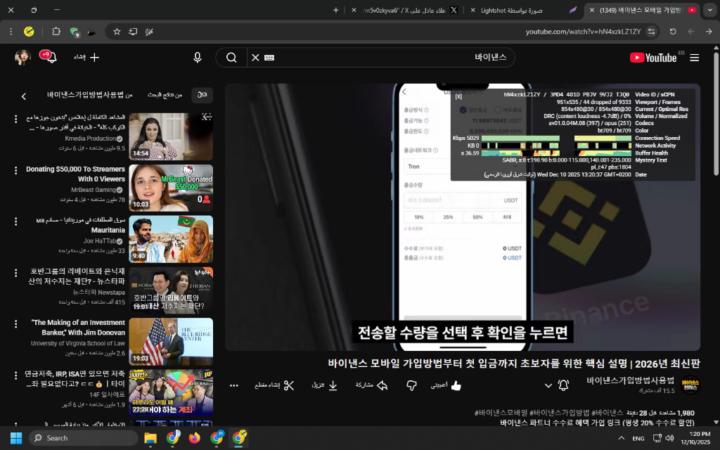This screenshot has height=450, width=720.
Task: Clear the search box text
Action: pos(255,57)
